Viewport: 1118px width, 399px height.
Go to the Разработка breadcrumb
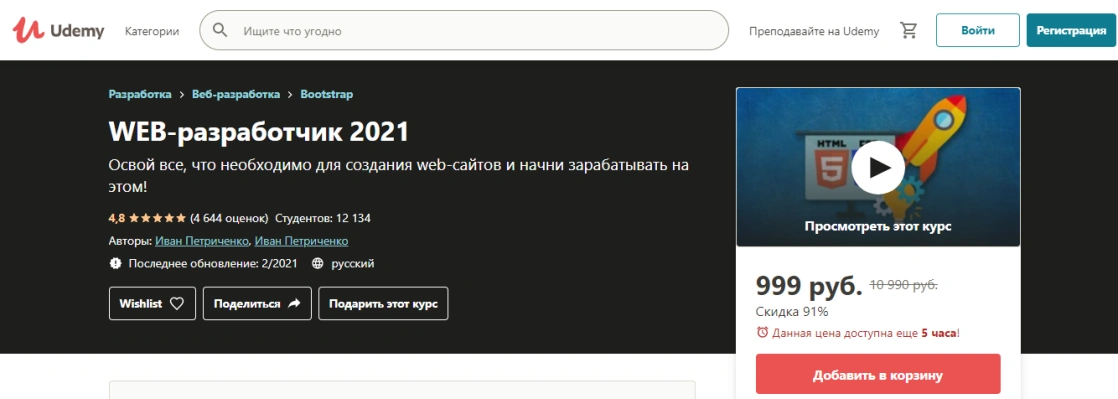pyautogui.click(x=140, y=94)
